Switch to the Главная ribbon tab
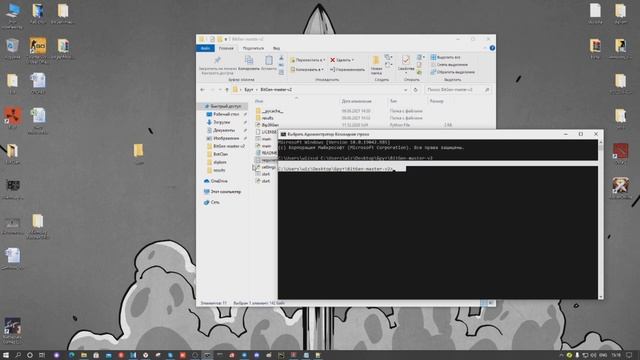The height and width of the screenshot is (360, 640). pyautogui.click(x=226, y=48)
